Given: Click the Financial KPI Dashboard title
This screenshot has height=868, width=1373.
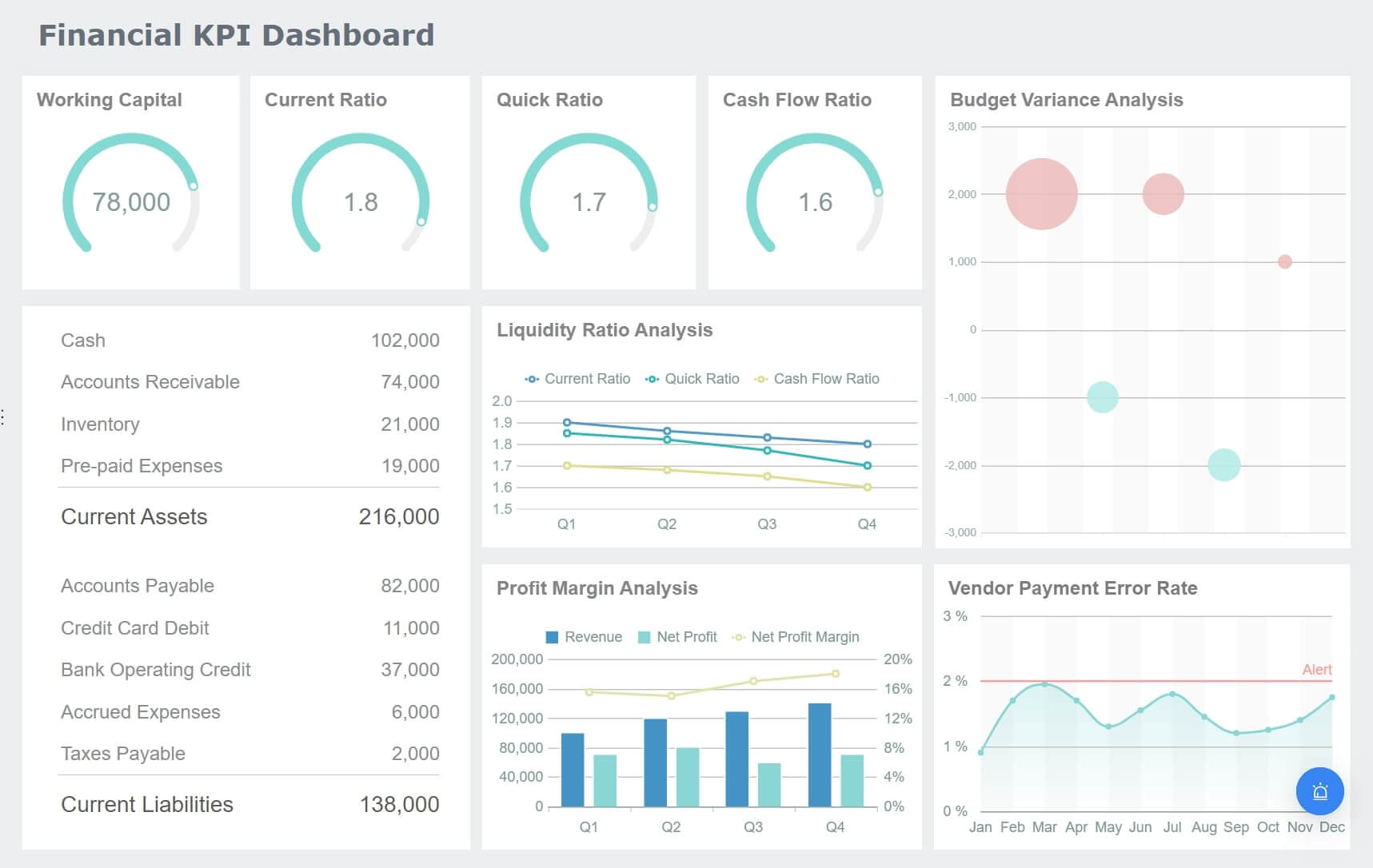Looking at the screenshot, I should click(x=237, y=35).
